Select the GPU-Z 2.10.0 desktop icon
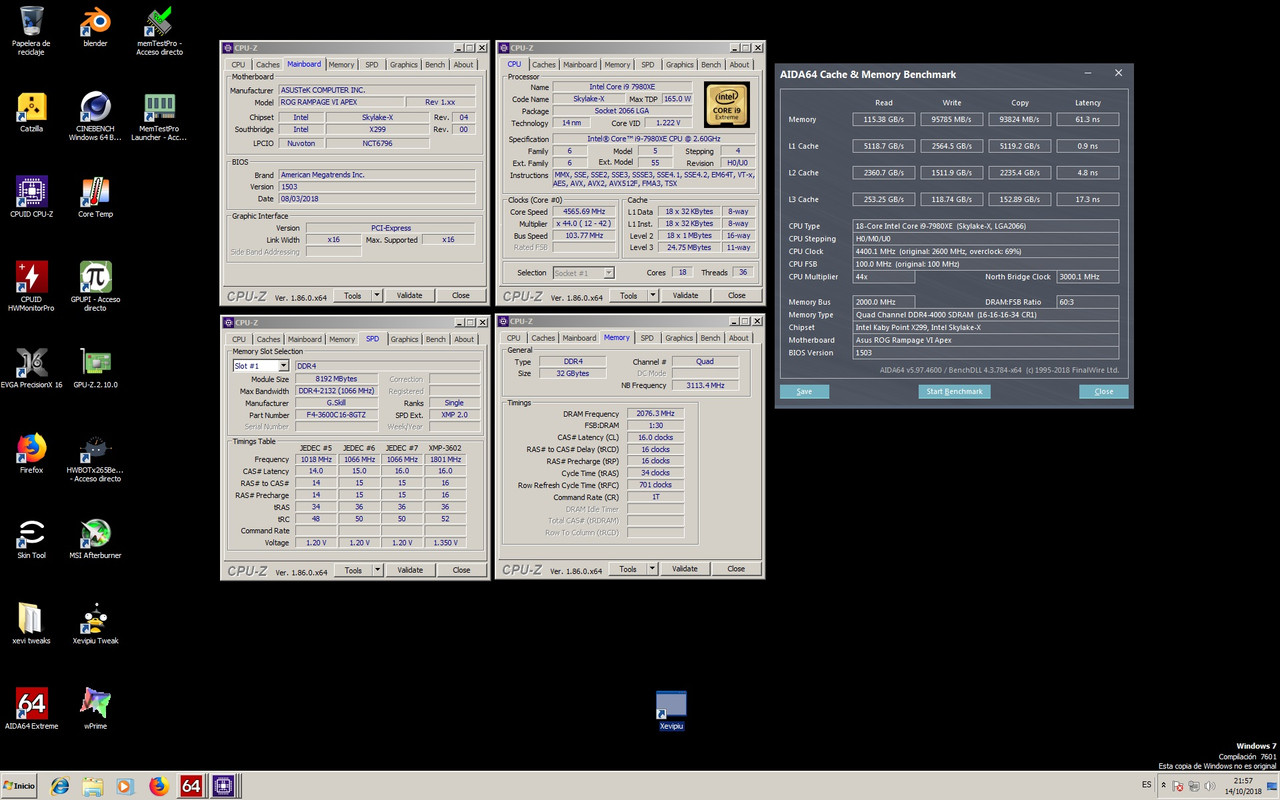The height and width of the screenshot is (800, 1280). click(x=95, y=368)
